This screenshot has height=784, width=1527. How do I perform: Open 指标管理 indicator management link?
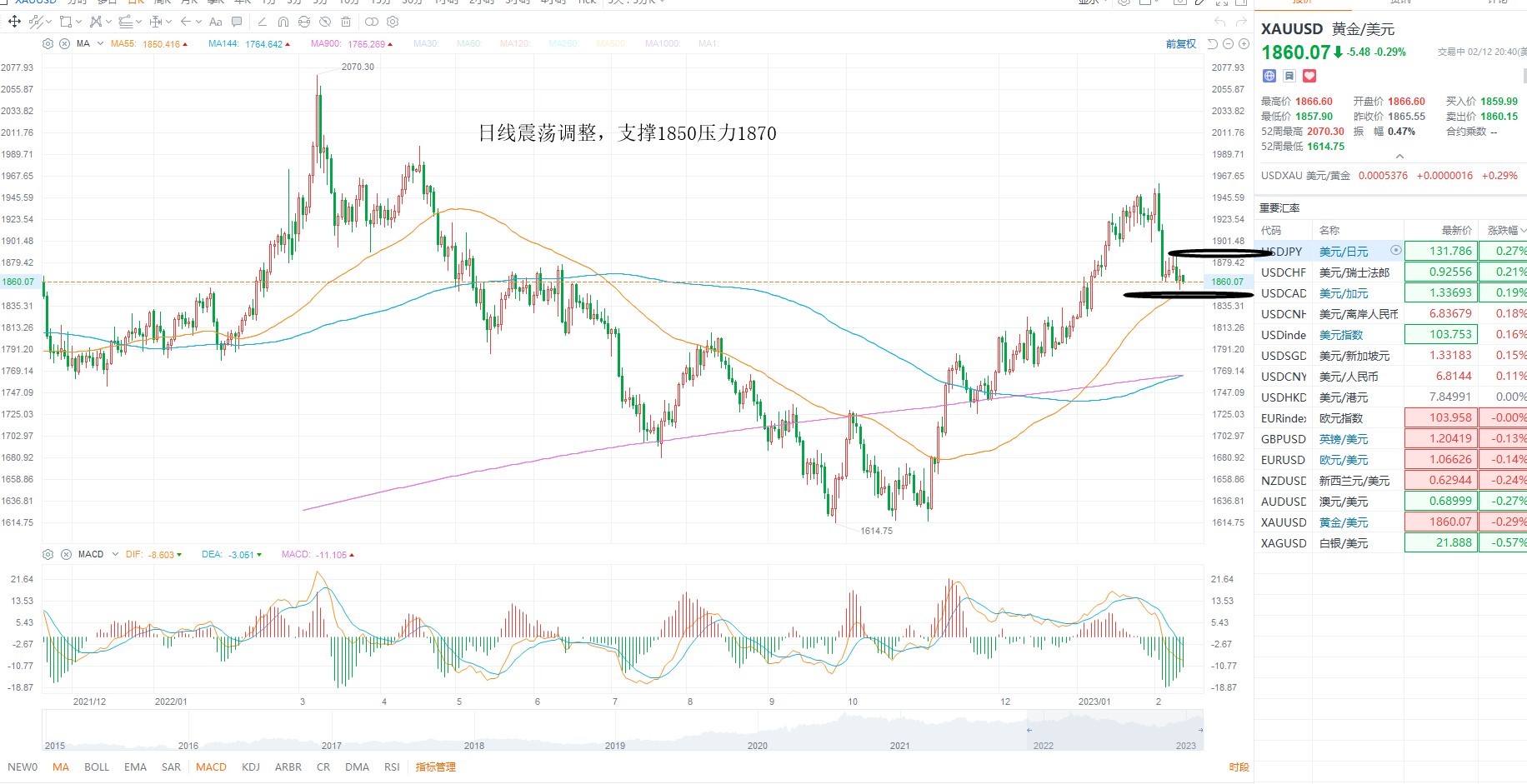pyautogui.click(x=435, y=767)
